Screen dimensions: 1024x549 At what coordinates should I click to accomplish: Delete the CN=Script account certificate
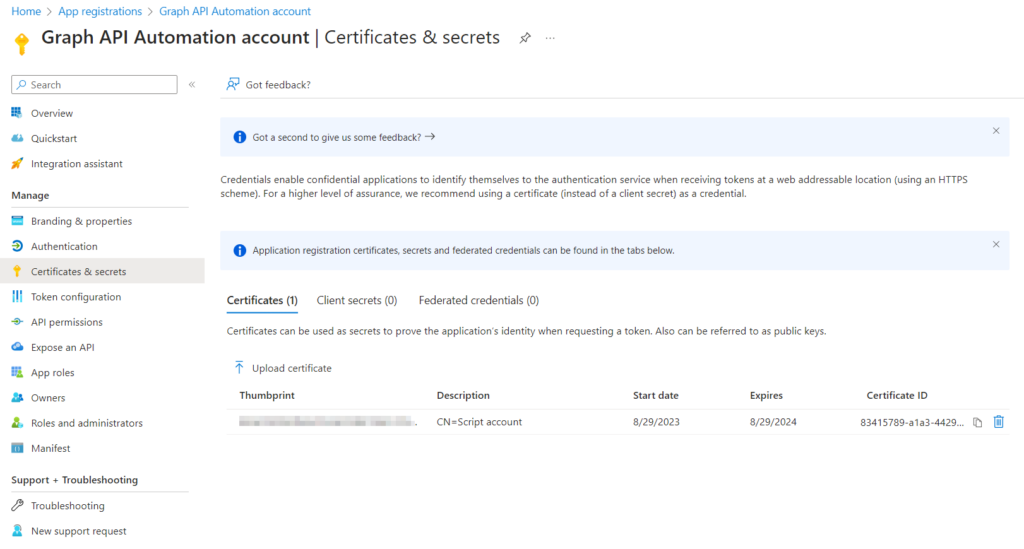(999, 422)
